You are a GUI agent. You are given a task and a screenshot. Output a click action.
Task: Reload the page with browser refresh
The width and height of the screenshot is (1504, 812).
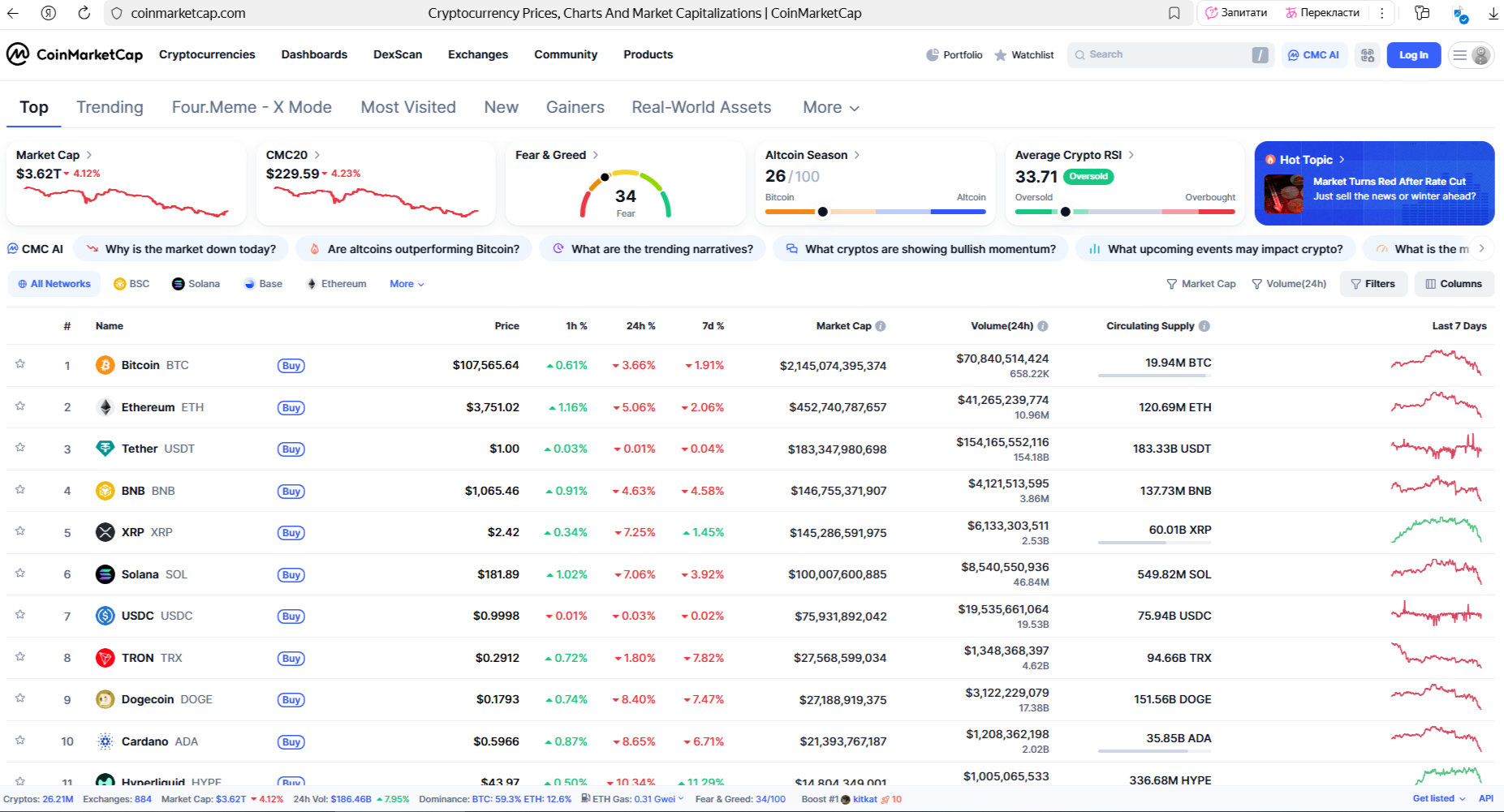click(x=84, y=13)
